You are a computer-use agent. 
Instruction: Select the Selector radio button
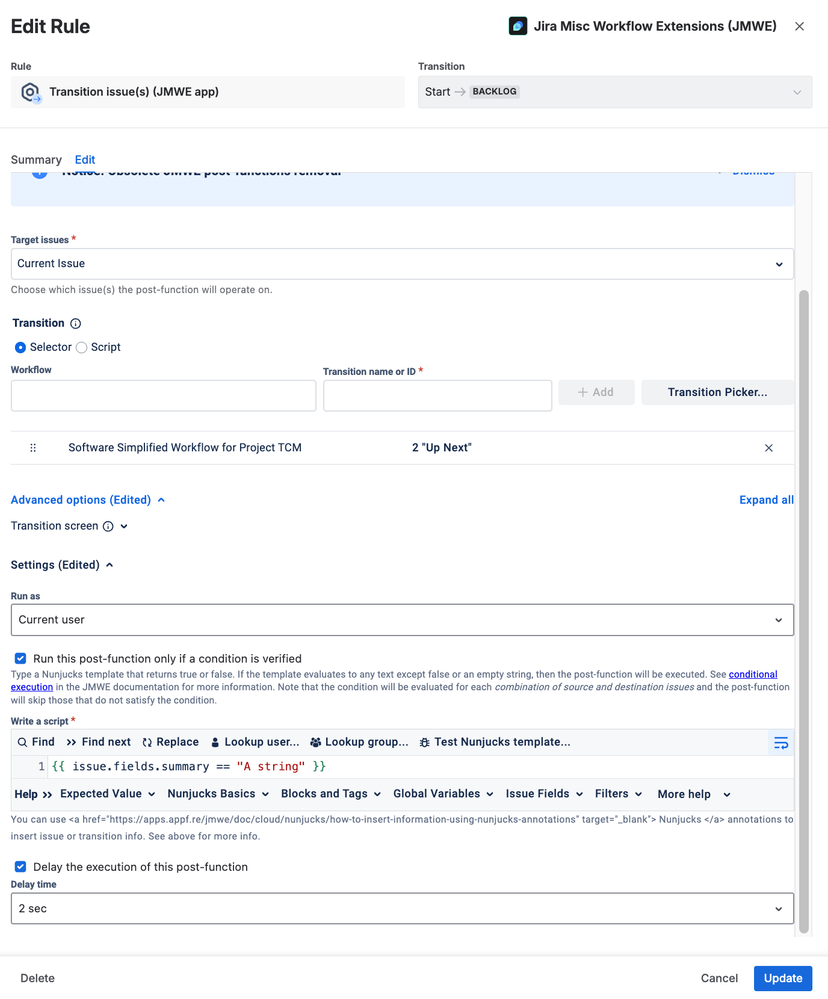click(x=20, y=347)
